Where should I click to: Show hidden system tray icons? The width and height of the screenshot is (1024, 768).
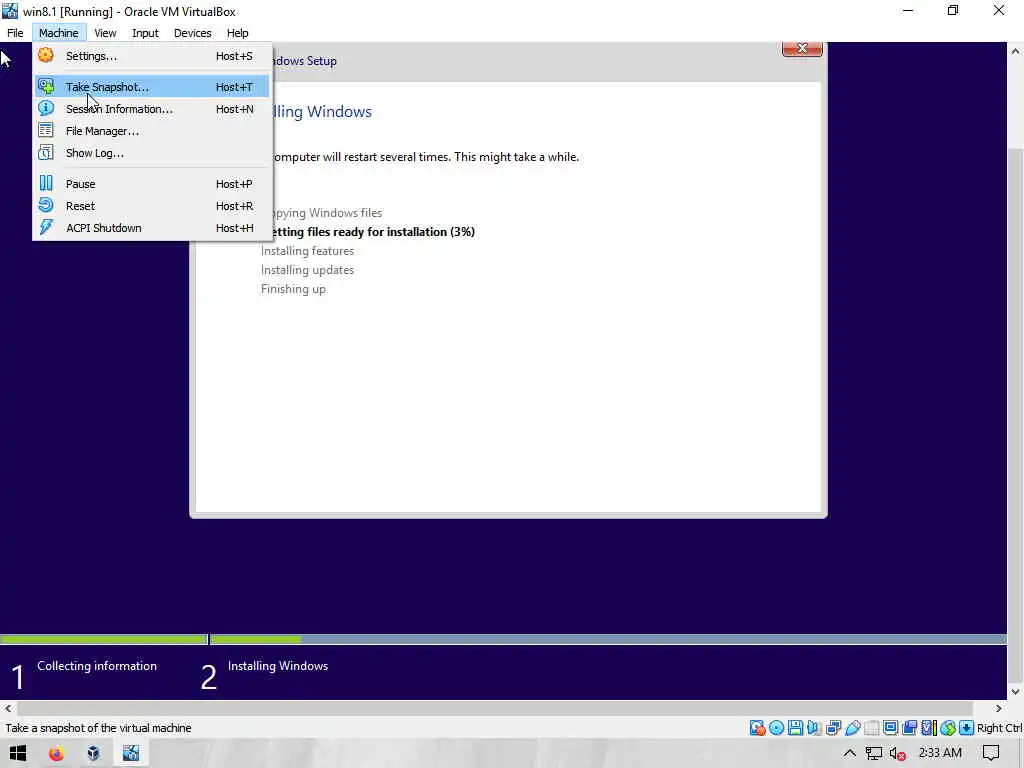pyautogui.click(x=849, y=754)
